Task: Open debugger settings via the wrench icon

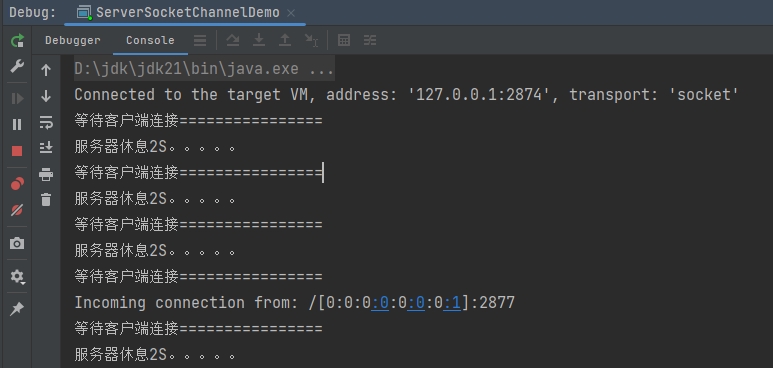Action: pos(17,66)
